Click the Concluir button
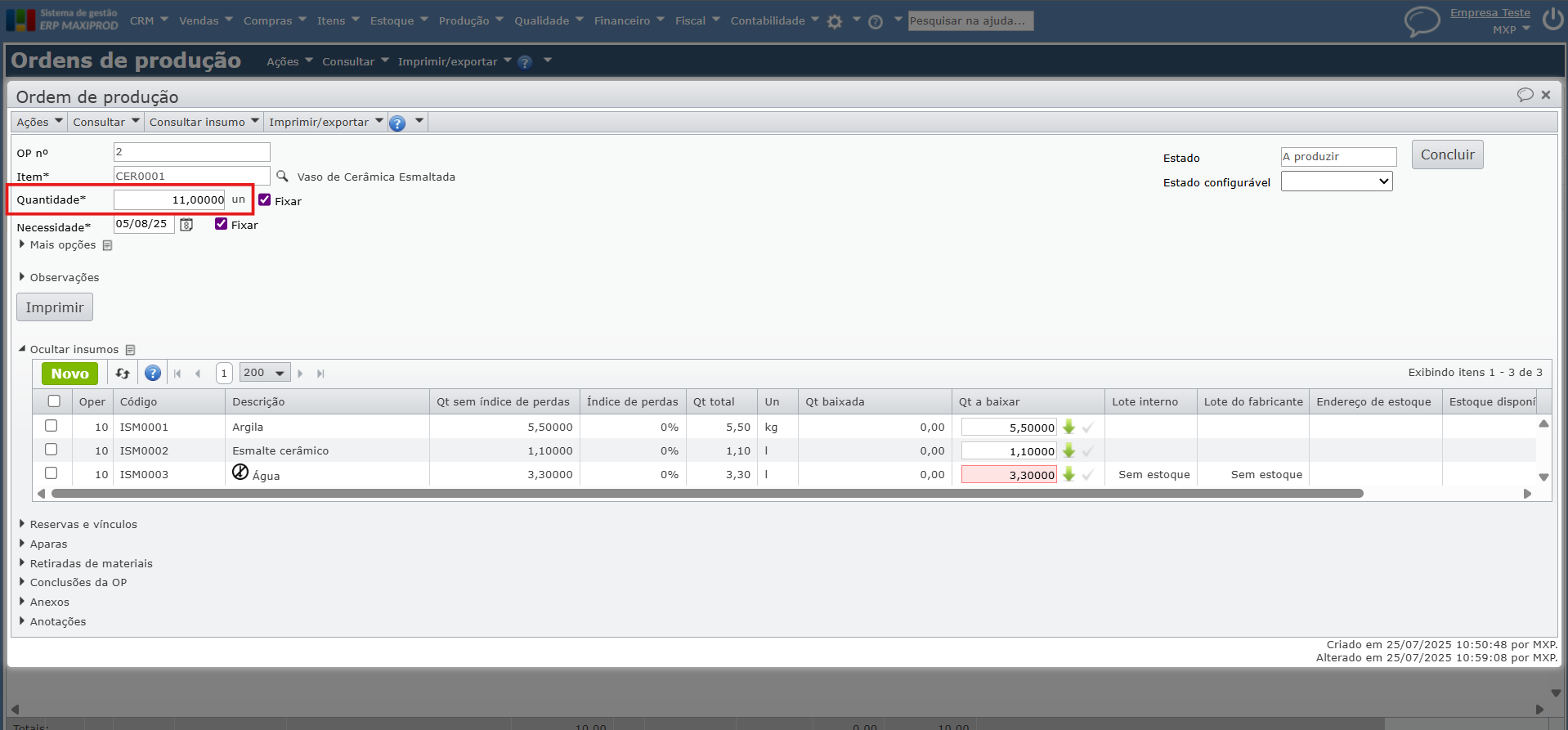Viewport: 1568px width, 730px height. 1447,155
